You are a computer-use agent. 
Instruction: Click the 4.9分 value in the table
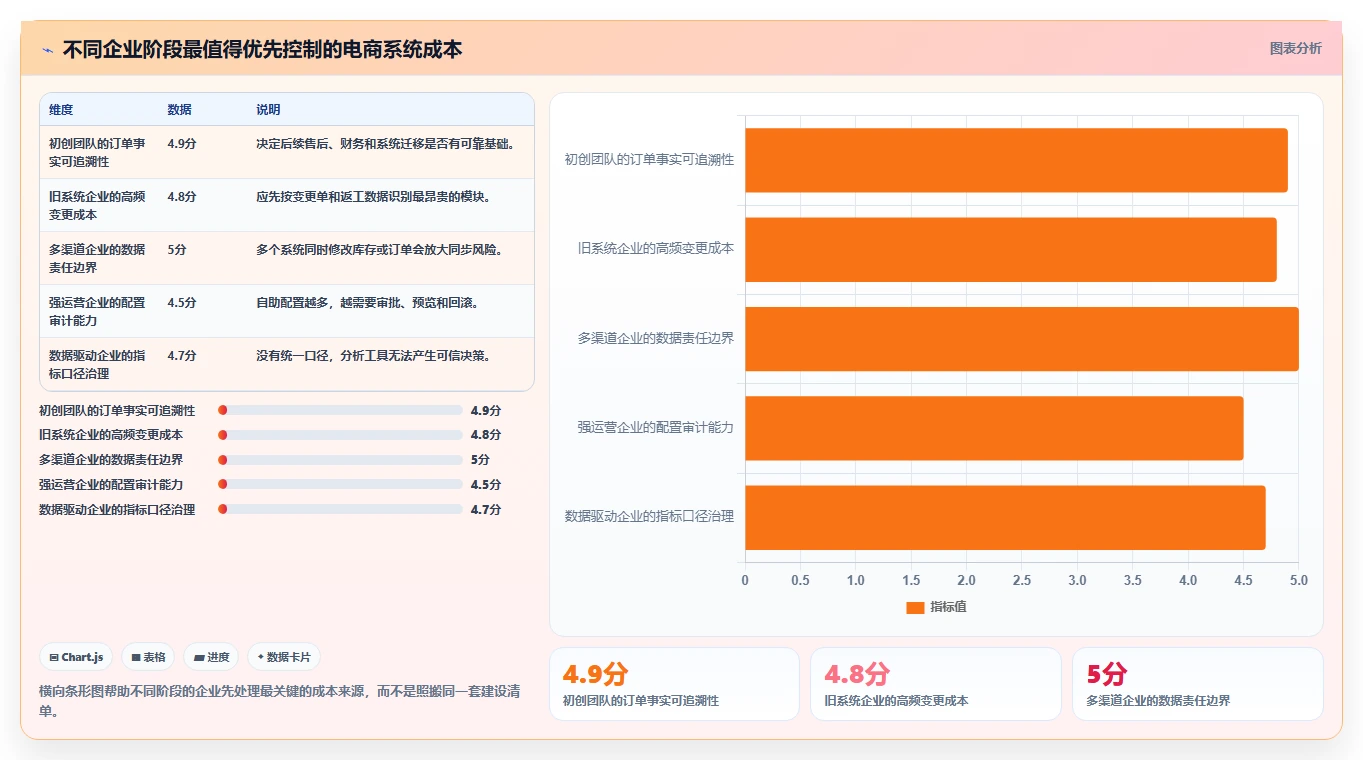pos(182,144)
